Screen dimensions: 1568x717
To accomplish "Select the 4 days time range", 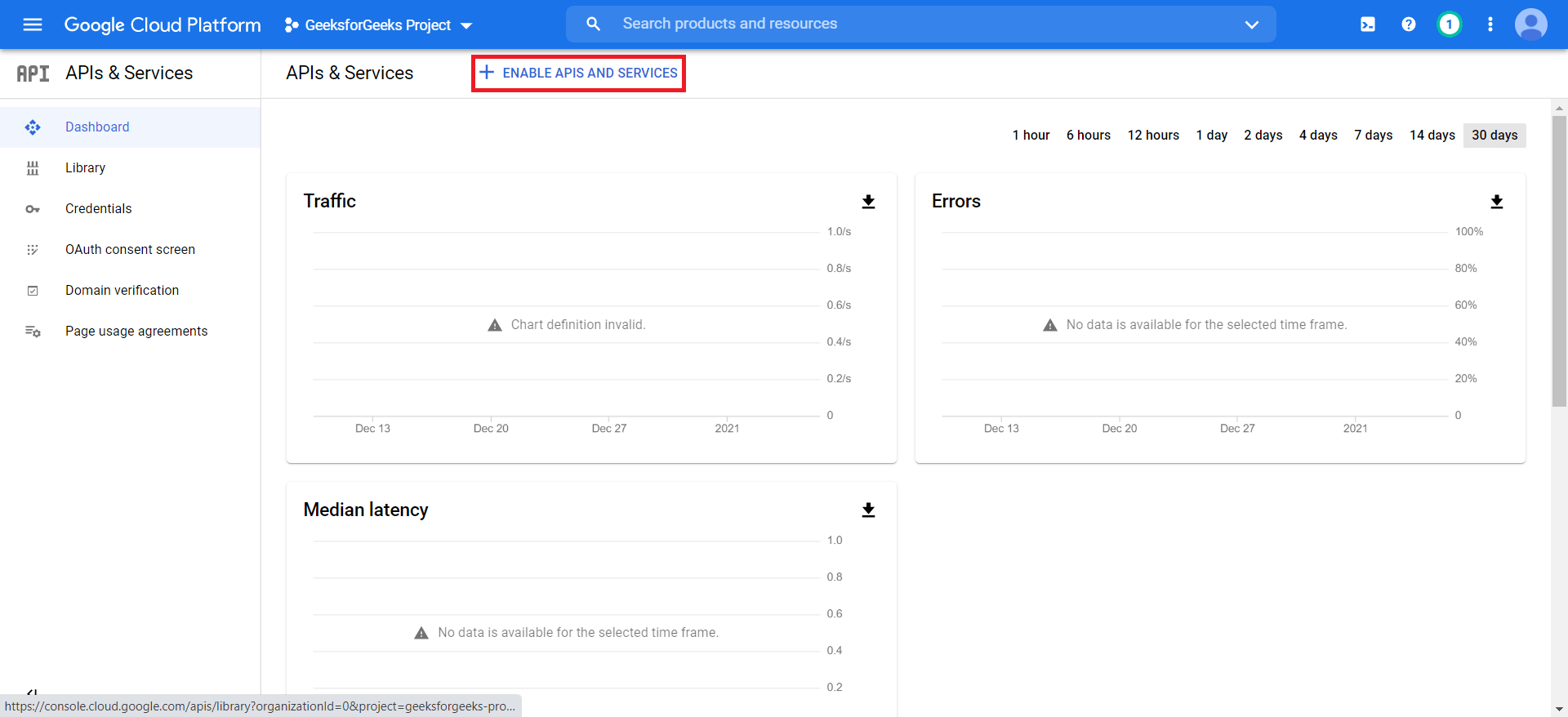I will pos(1318,136).
